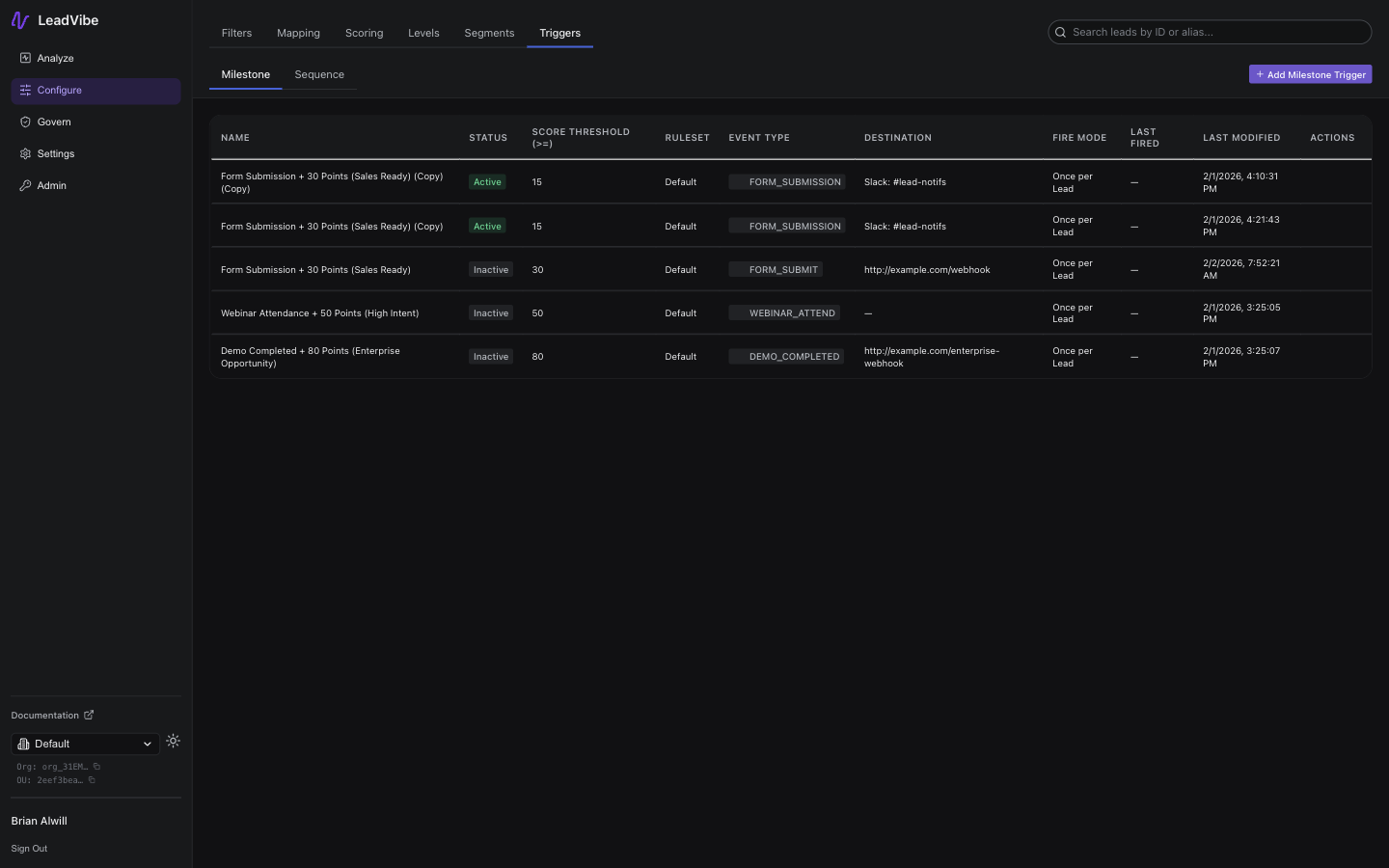Image resolution: width=1389 pixels, height=868 pixels.
Task: Click the Add Milestone Trigger button
Action: pos(1310,74)
